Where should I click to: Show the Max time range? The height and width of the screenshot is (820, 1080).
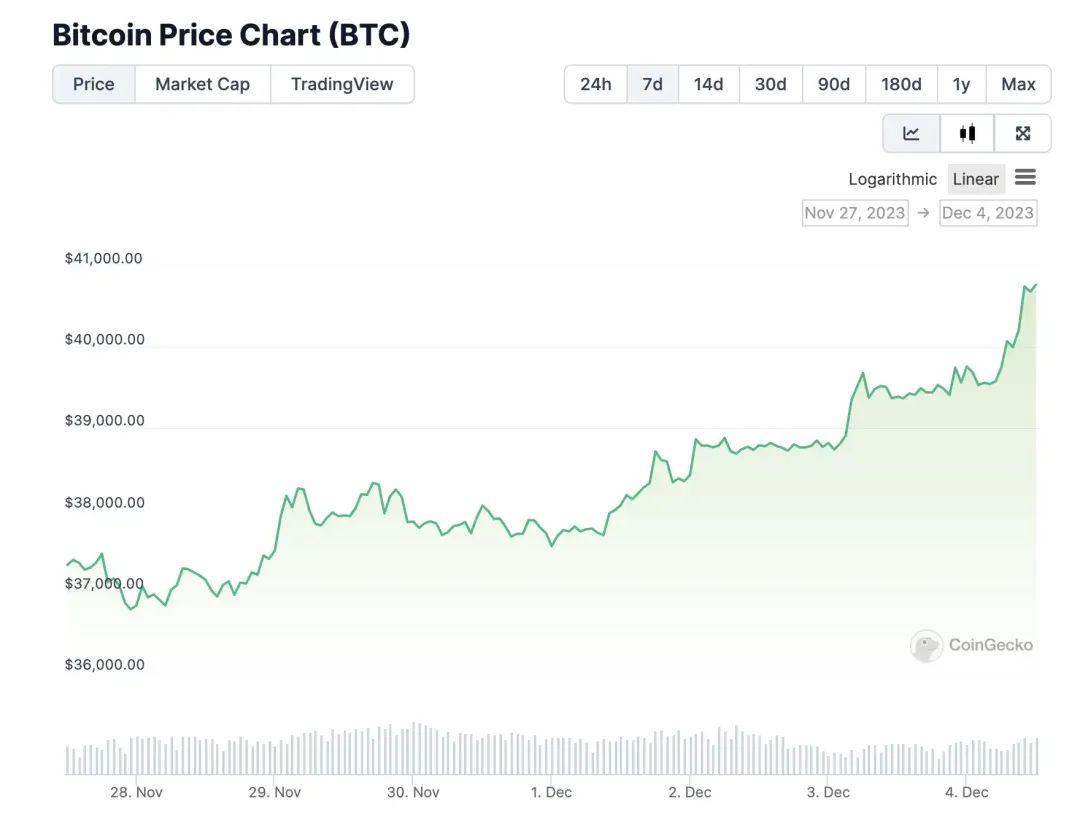coord(1018,84)
